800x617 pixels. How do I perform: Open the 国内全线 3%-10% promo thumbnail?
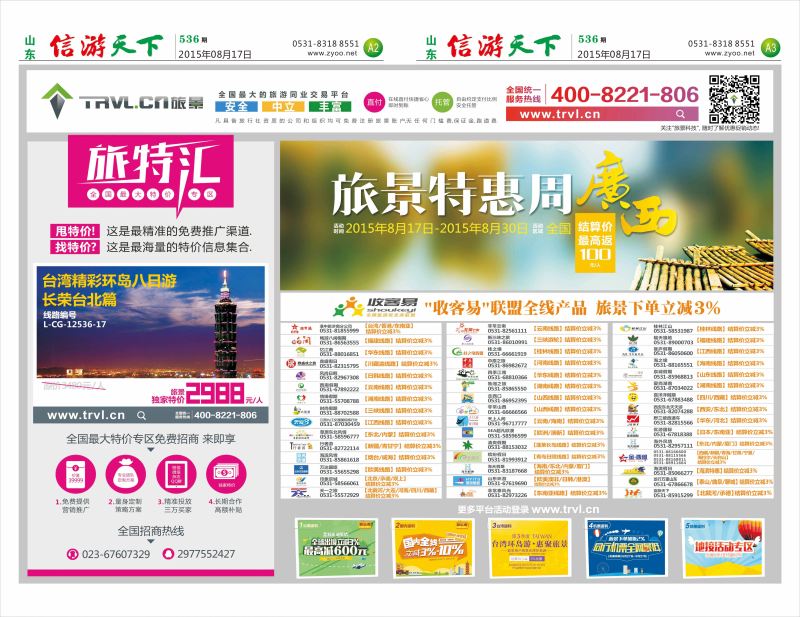coord(433,548)
